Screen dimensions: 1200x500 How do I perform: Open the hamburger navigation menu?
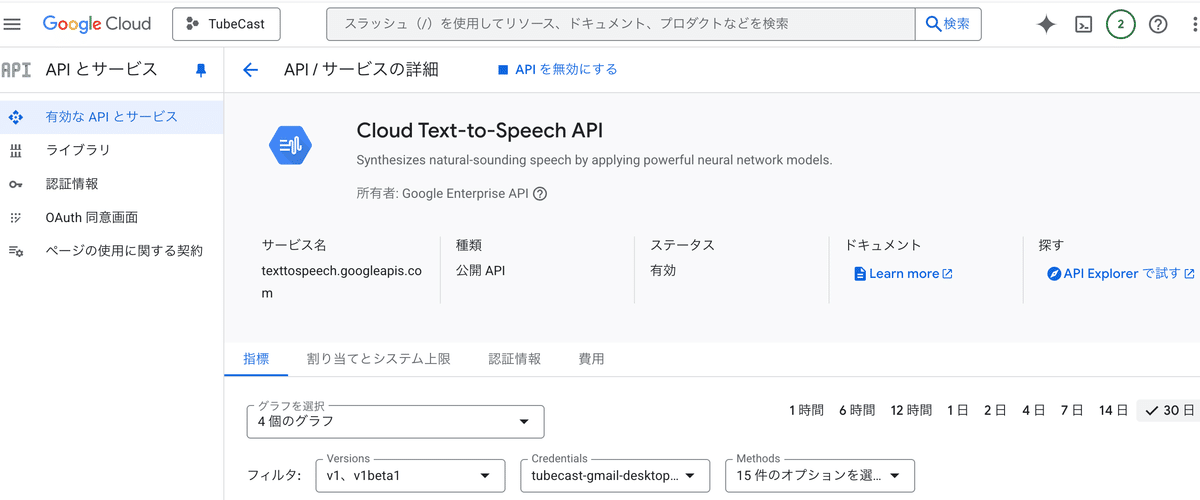[x=13, y=24]
